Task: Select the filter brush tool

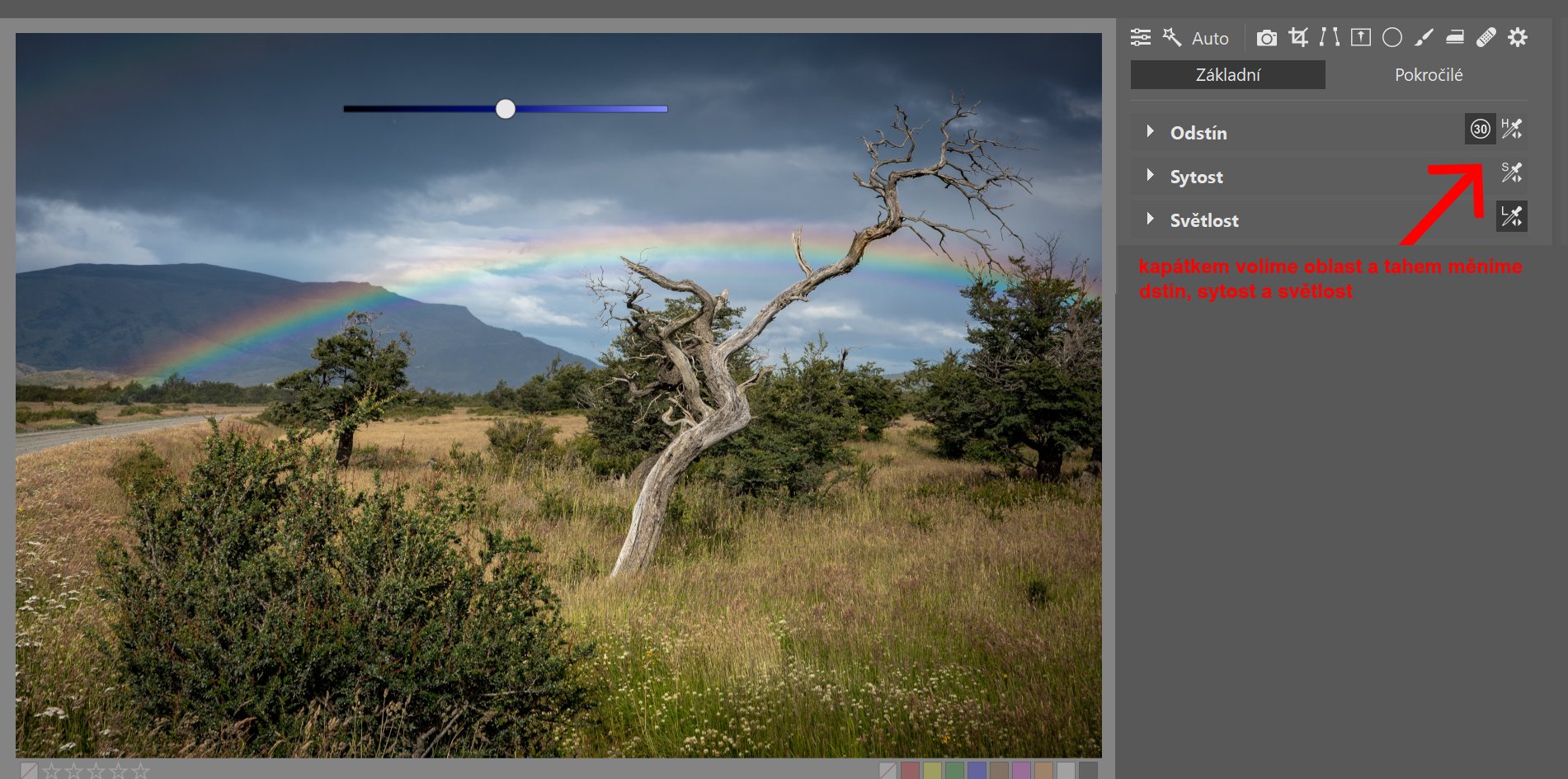Action: click(x=1424, y=37)
